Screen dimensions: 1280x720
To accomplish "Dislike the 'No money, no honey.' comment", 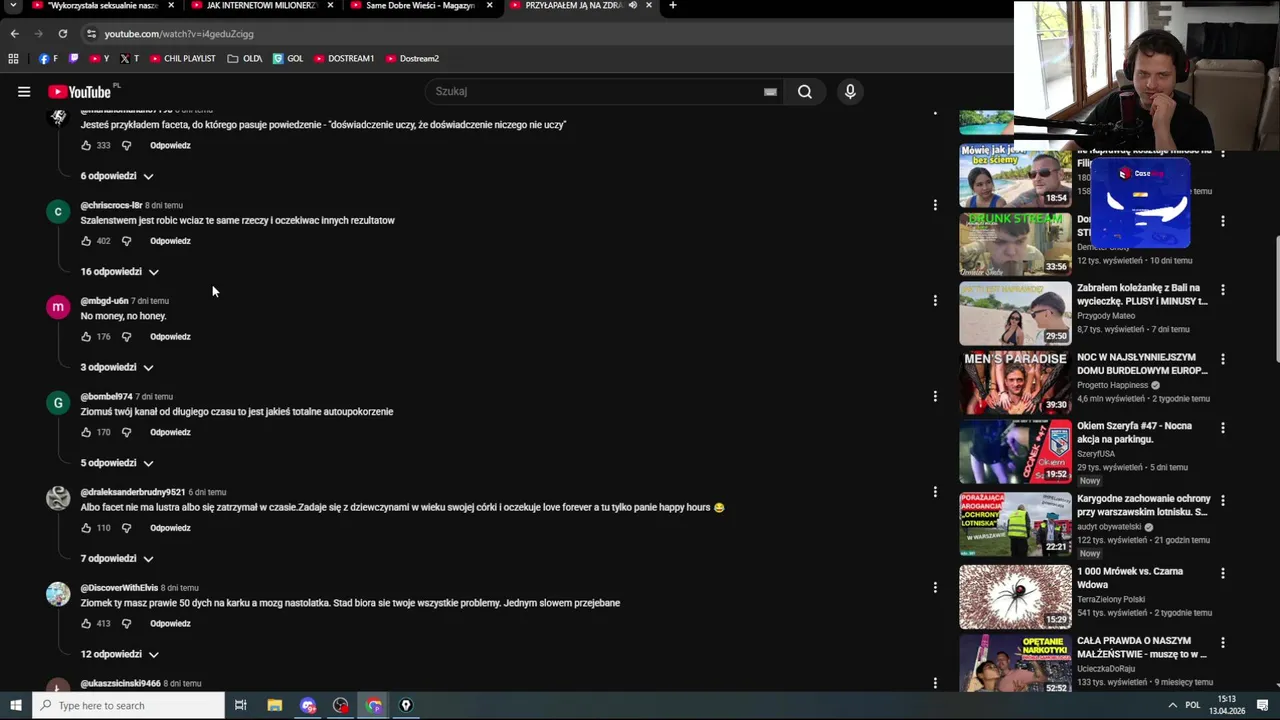I will click(x=126, y=337).
